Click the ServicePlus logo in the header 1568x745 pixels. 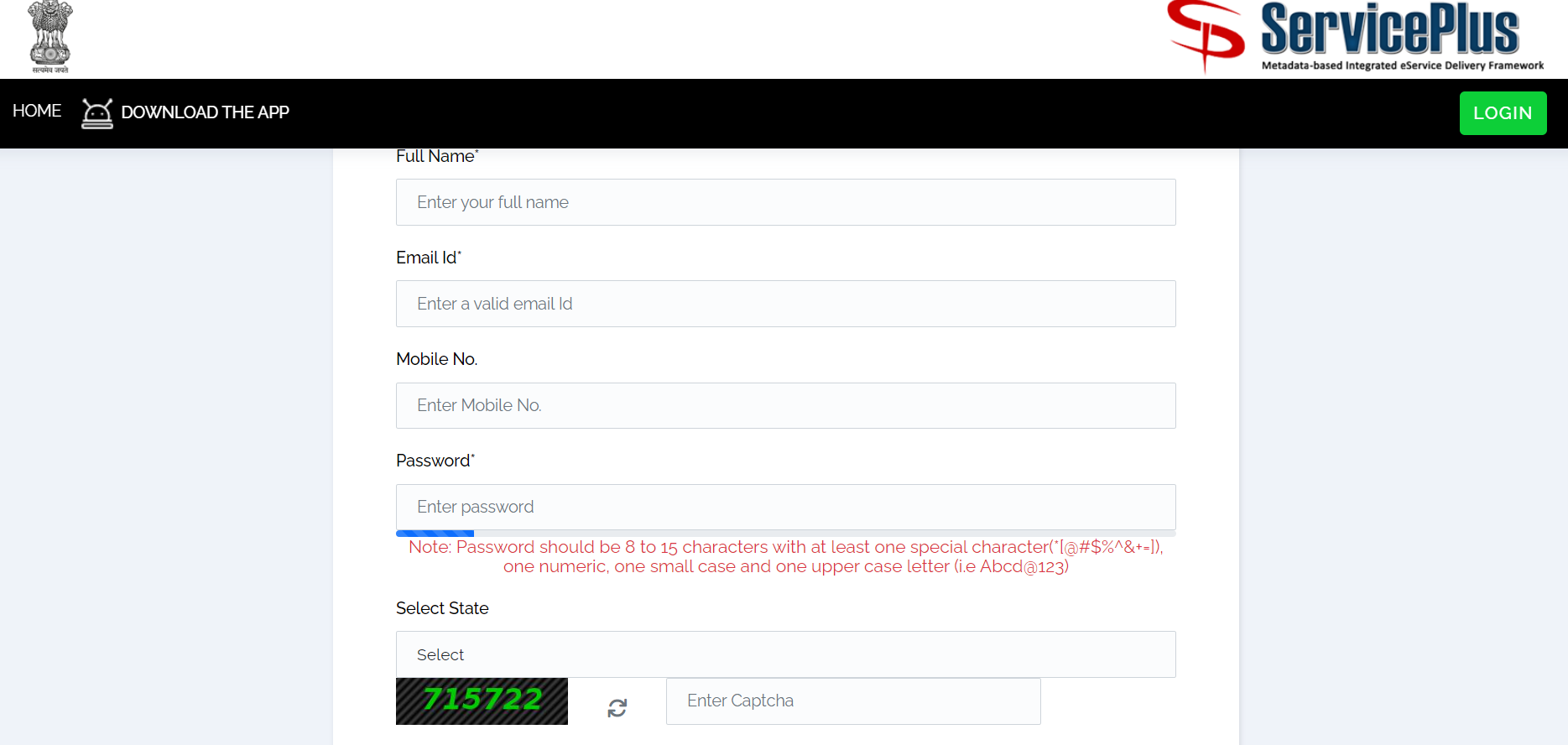click(1354, 38)
